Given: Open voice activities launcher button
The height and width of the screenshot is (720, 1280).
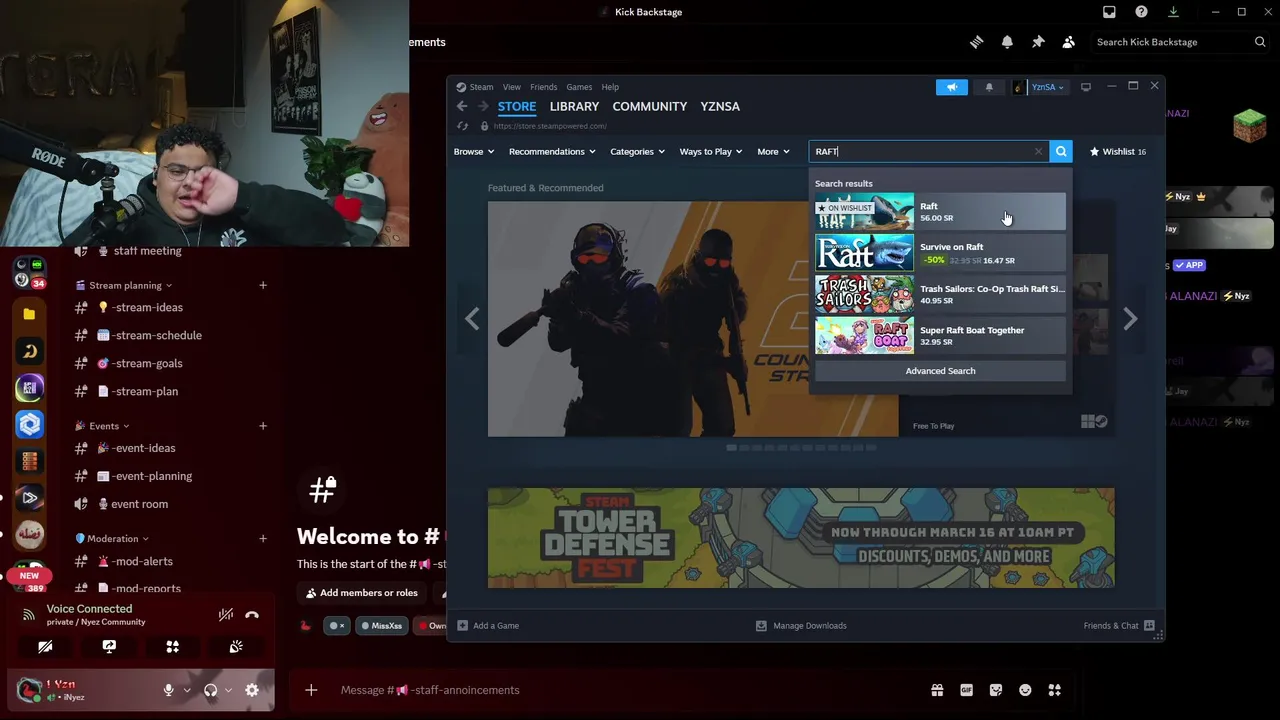Looking at the screenshot, I should point(172,647).
